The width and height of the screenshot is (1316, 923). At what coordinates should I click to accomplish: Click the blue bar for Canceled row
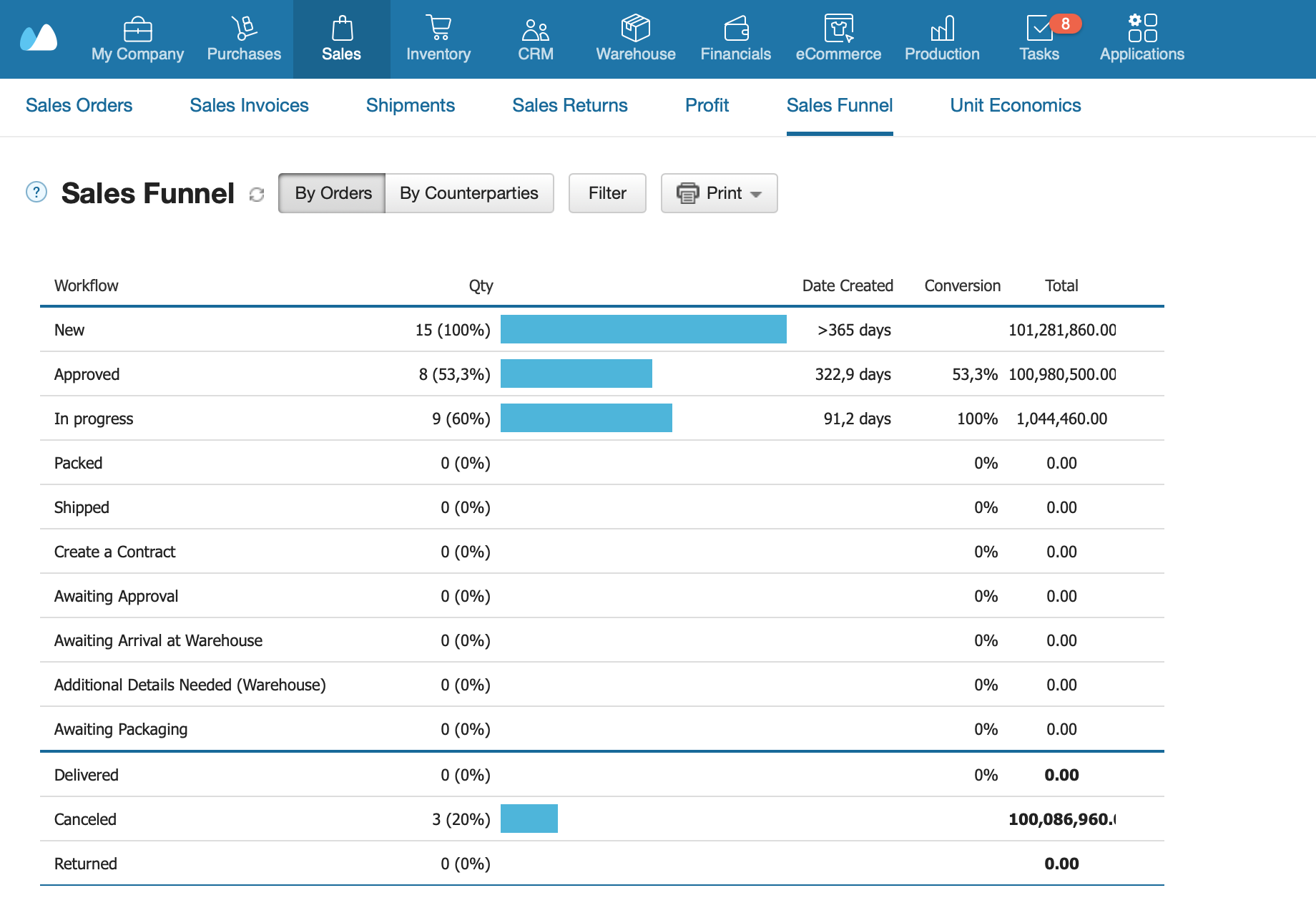coord(529,819)
